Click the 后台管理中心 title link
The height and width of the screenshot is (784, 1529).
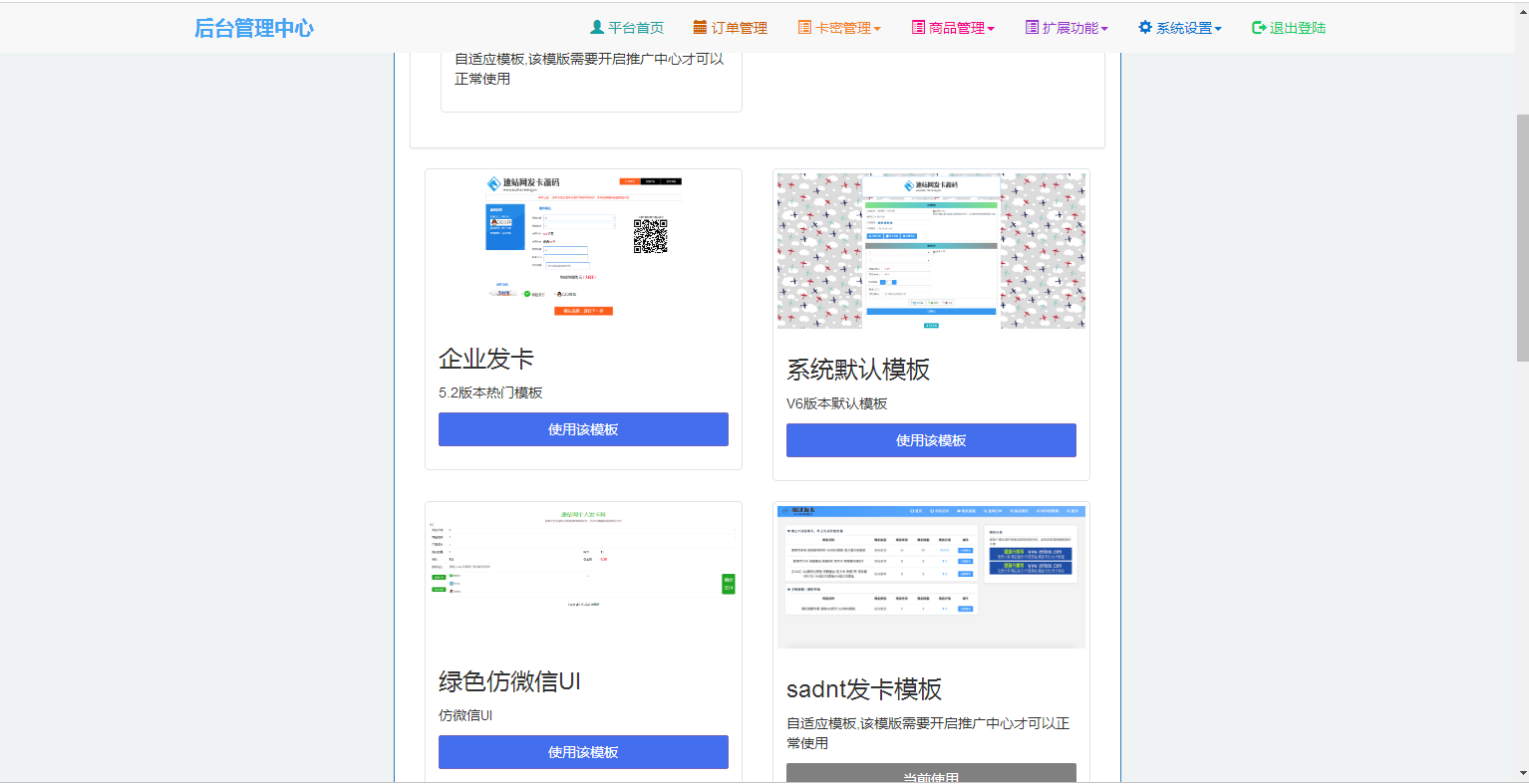[254, 27]
